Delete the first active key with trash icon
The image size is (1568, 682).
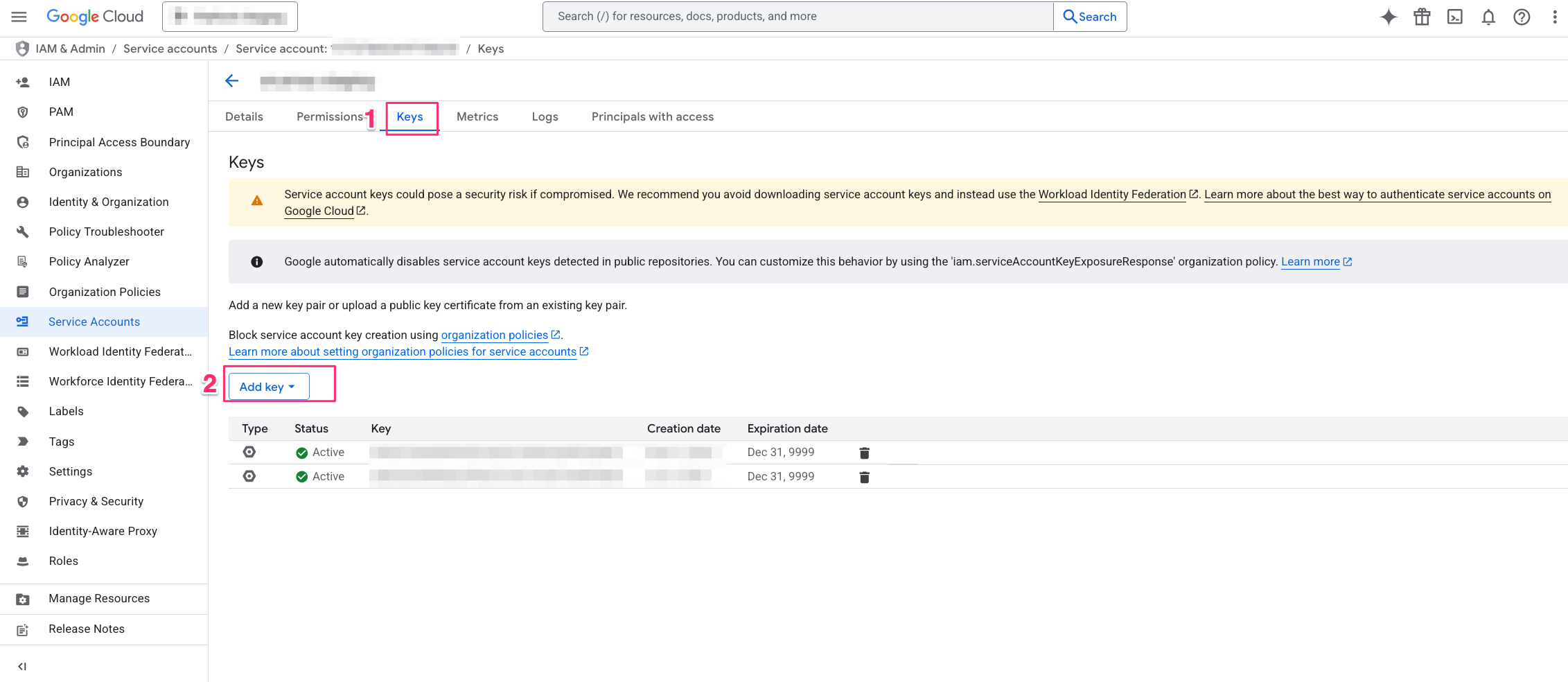point(864,453)
